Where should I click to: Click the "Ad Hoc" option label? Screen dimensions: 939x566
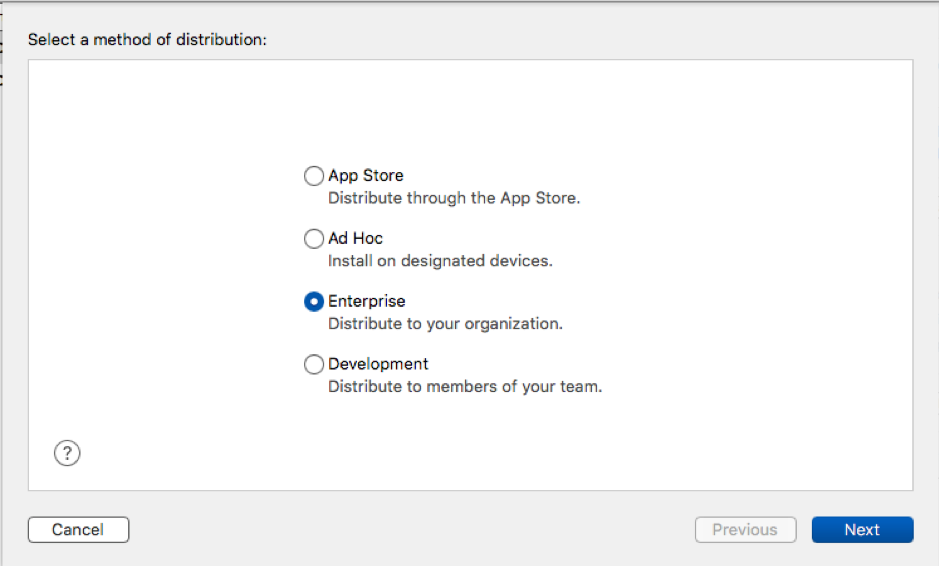[x=356, y=239]
